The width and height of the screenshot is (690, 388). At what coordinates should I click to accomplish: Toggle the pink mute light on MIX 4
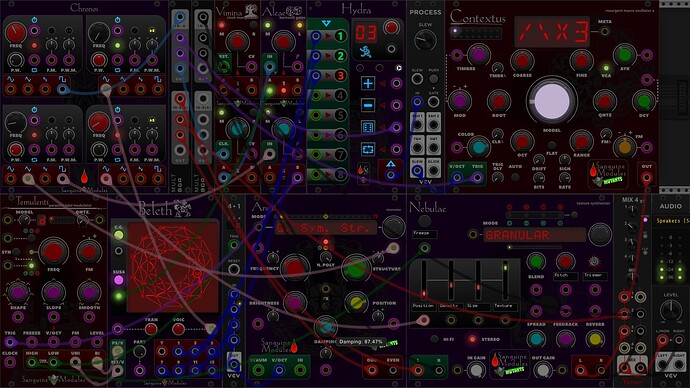646,220
